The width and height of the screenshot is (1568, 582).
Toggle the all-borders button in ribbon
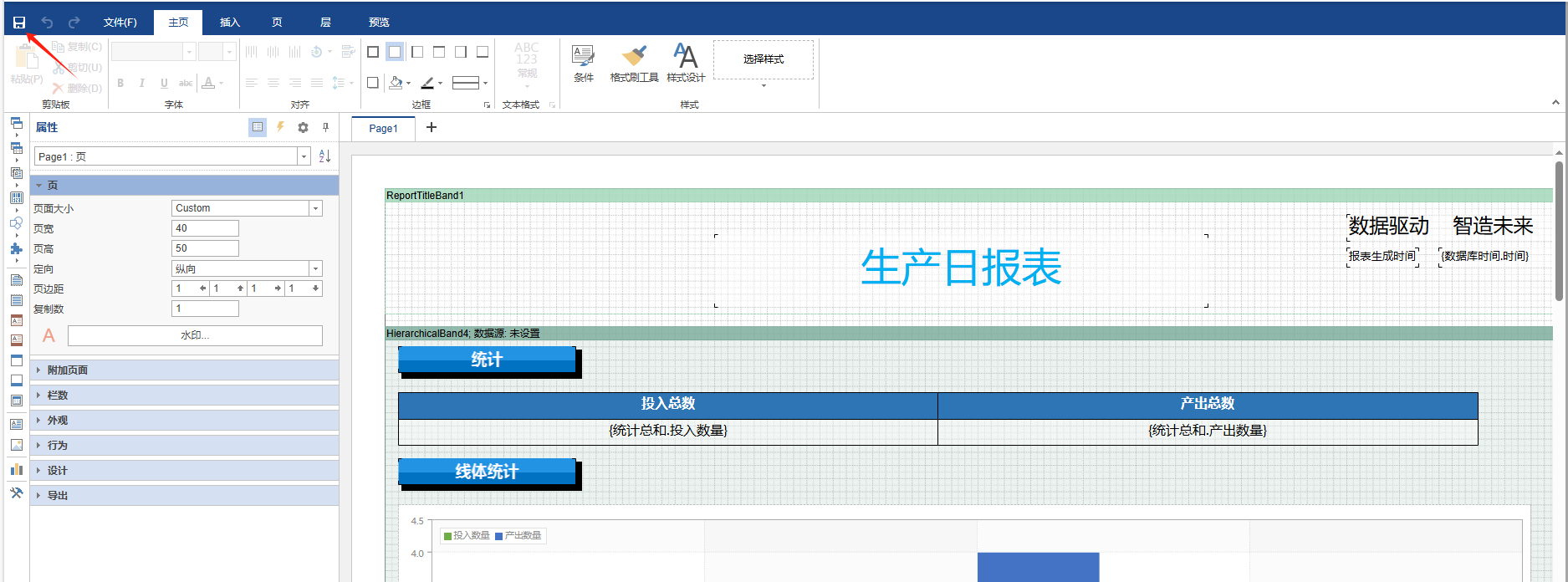[373, 52]
